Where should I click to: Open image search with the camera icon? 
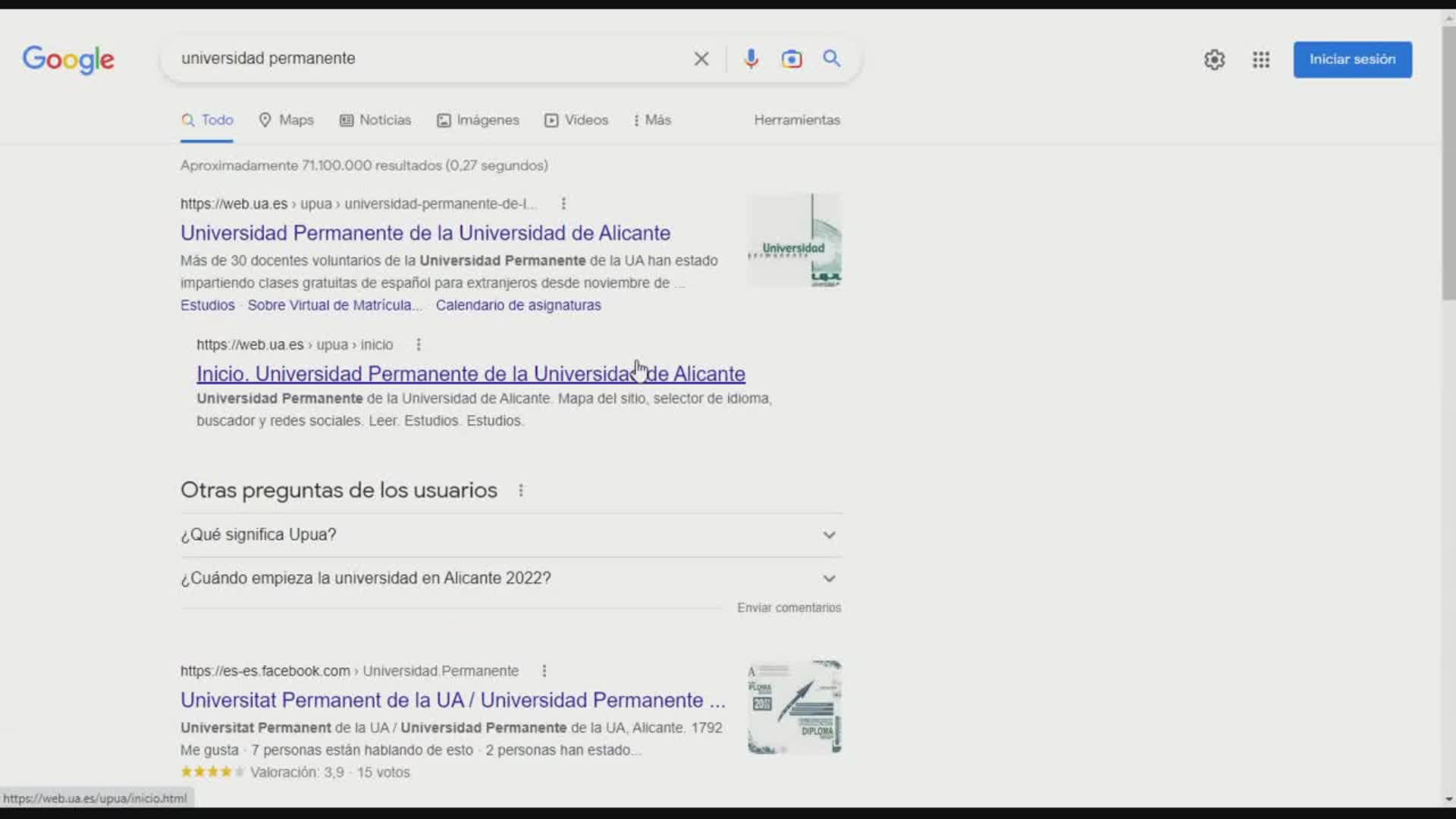coord(792,59)
